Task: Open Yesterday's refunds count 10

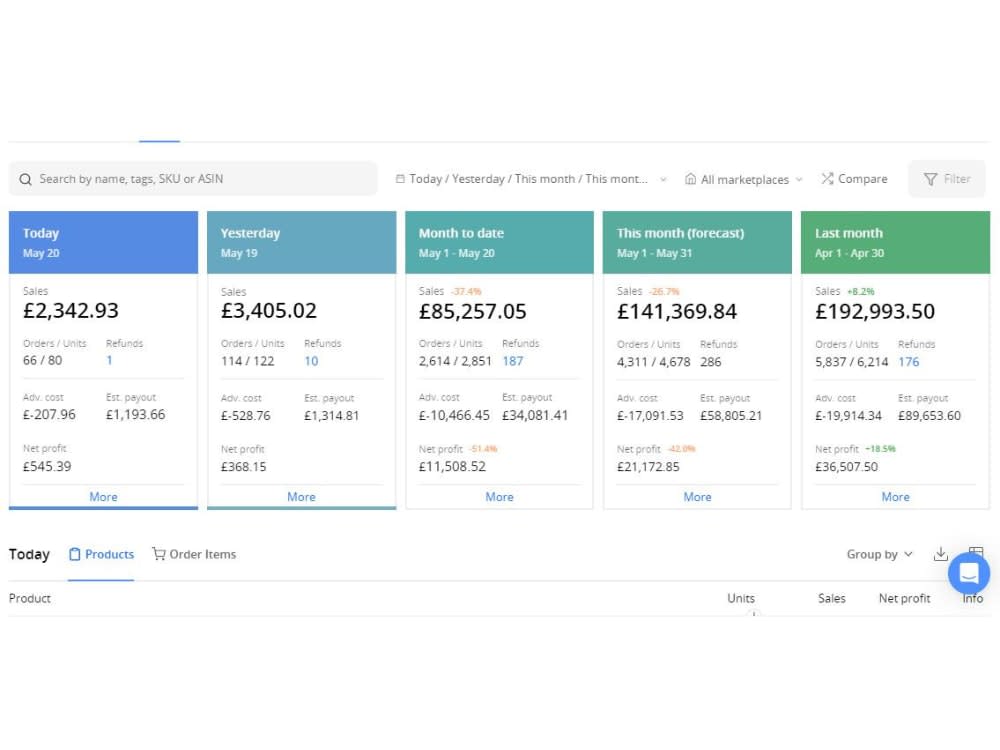Action: coord(311,361)
